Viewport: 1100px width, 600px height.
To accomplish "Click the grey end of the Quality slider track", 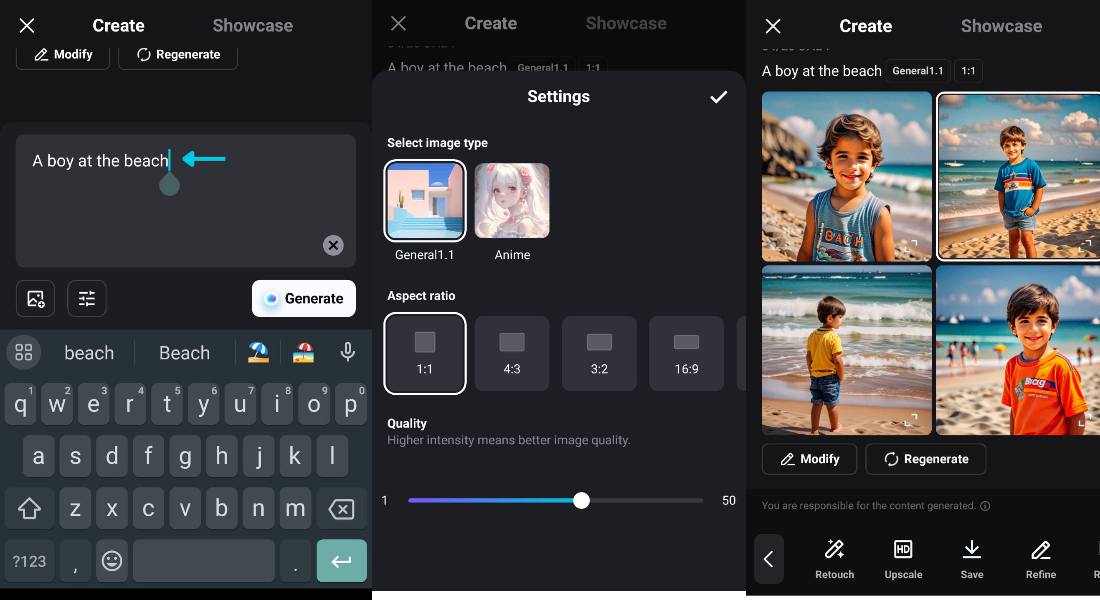I will [x=645, y=500].
